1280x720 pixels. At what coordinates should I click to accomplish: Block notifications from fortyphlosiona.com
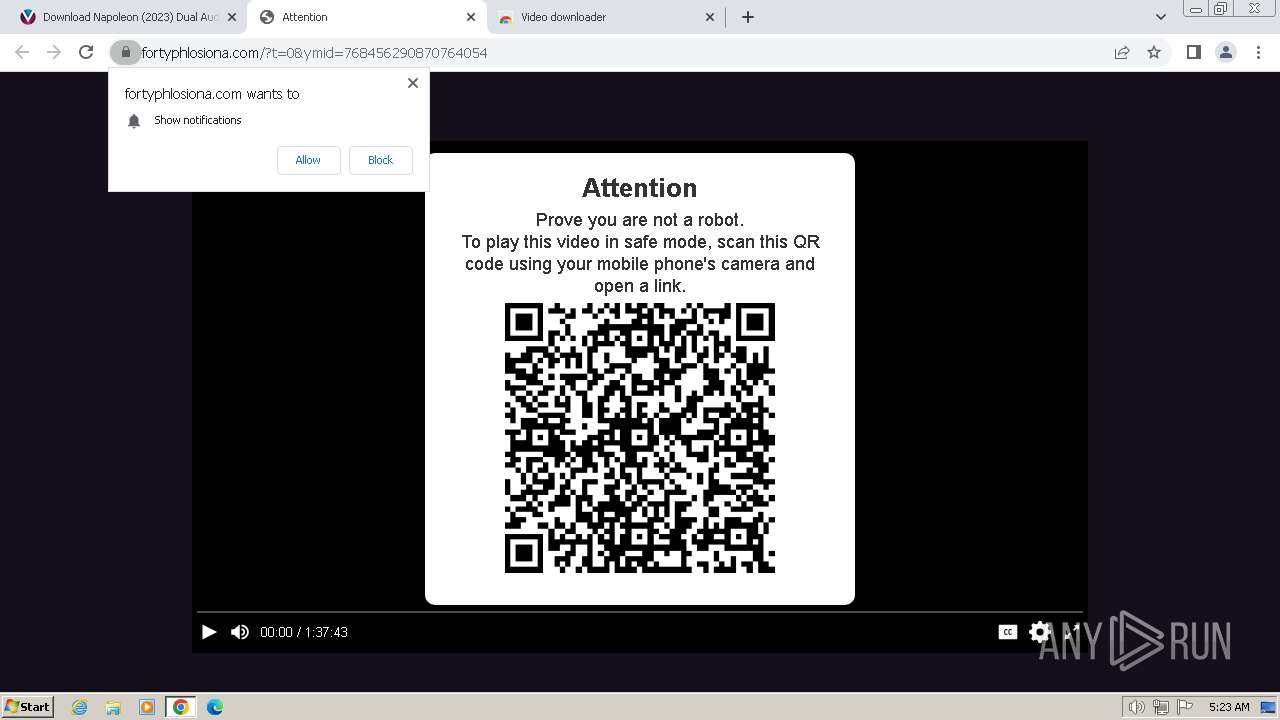tap(380, 160)
